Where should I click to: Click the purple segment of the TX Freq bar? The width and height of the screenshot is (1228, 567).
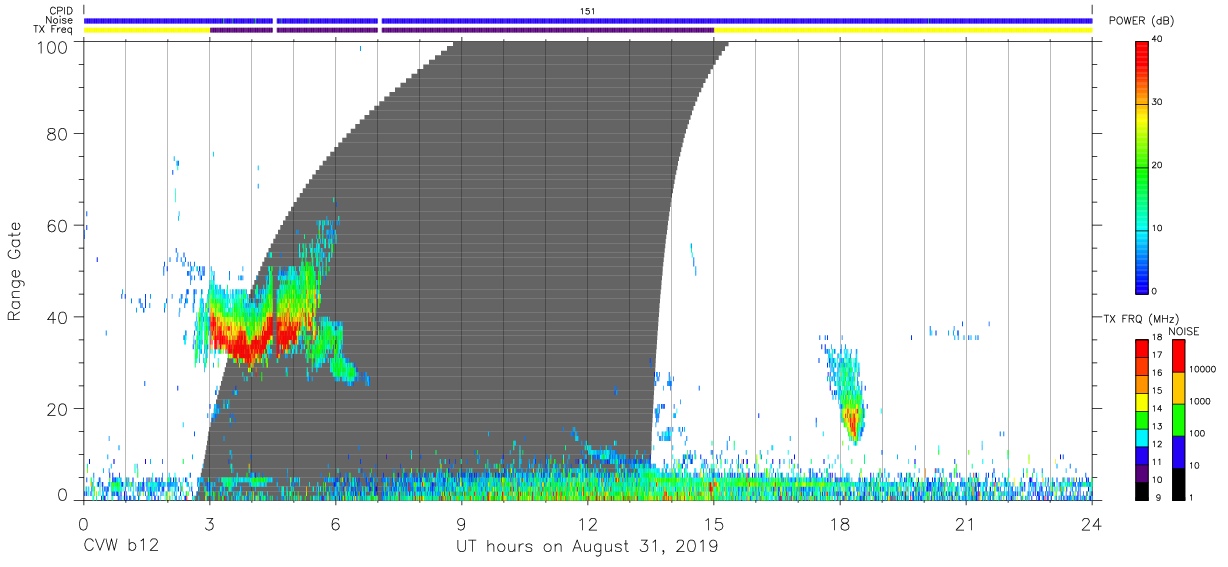pos(462,30)
